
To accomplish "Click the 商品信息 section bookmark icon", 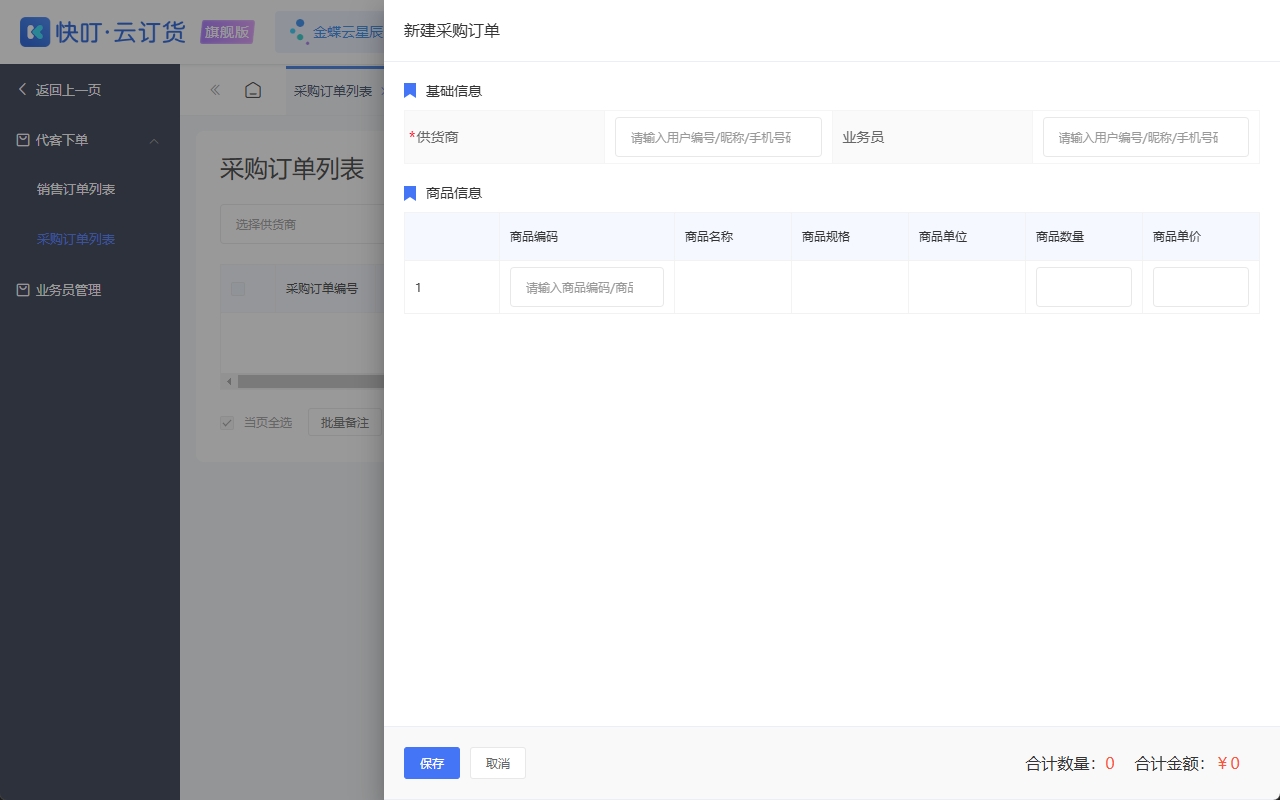I will pos(410,193).
